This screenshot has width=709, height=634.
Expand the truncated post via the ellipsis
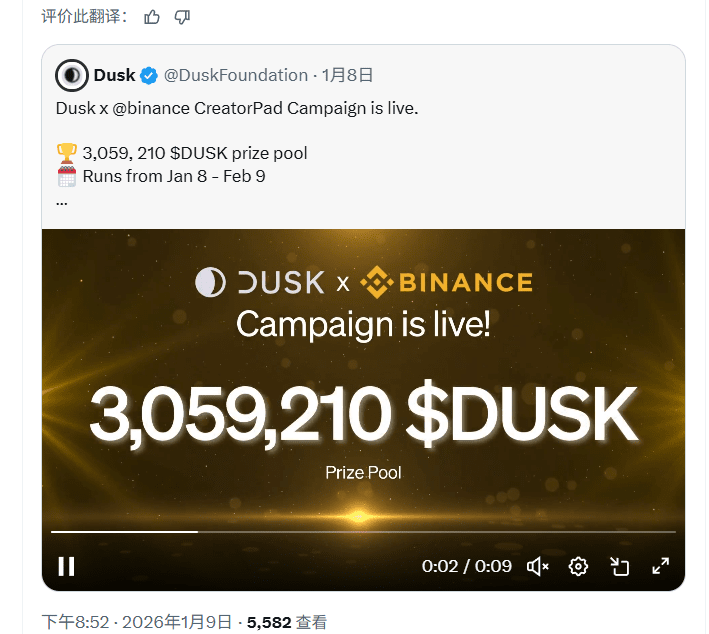coord(62,200)
